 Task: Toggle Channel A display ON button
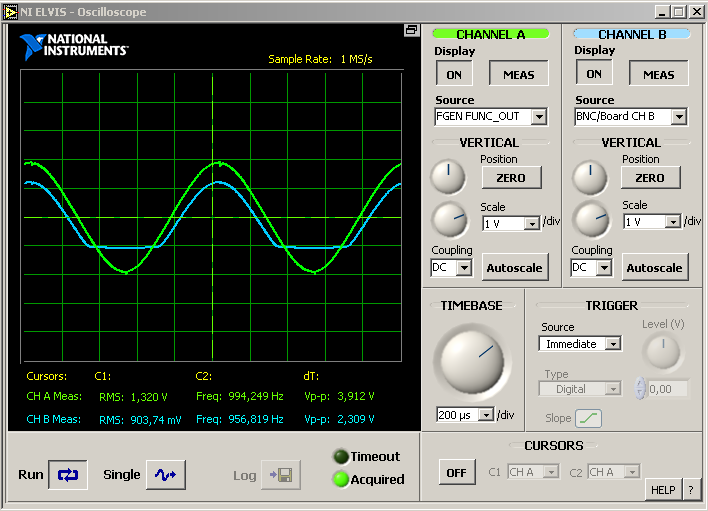pos(454,74)
